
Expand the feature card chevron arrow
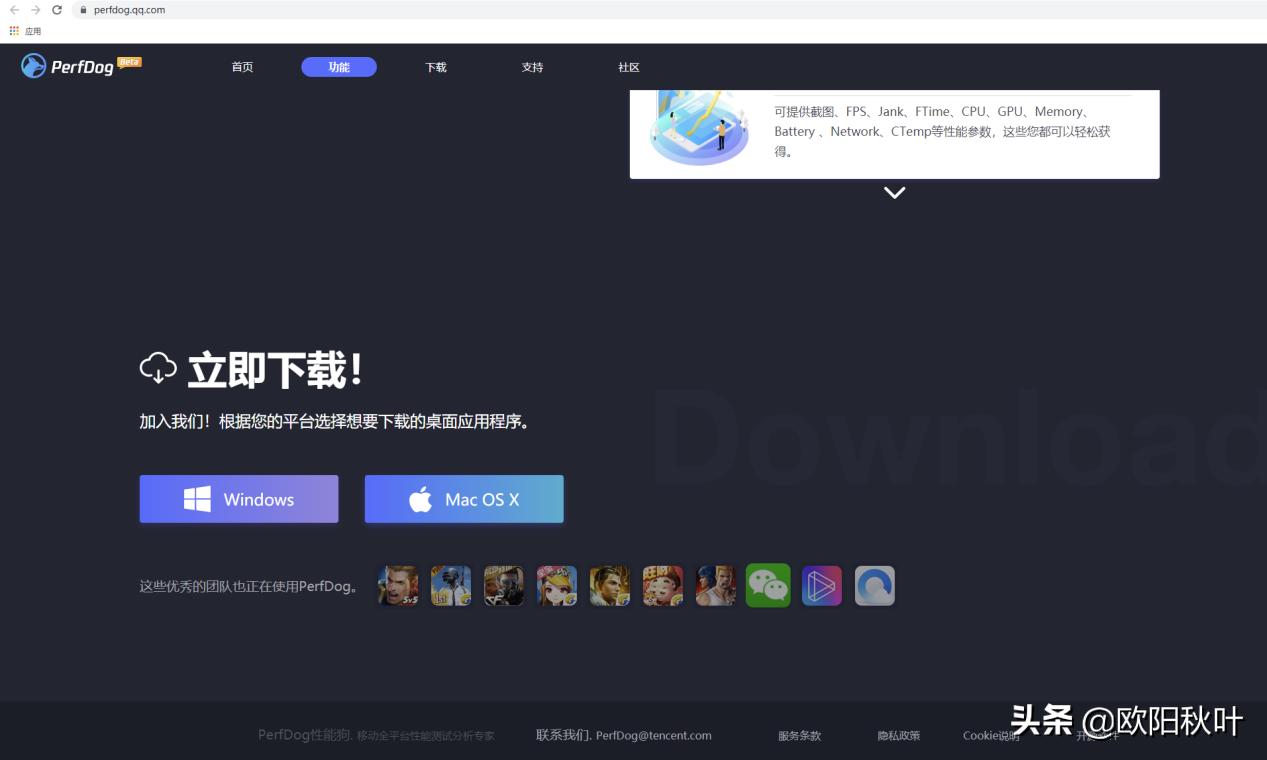[x=894, y=192]
